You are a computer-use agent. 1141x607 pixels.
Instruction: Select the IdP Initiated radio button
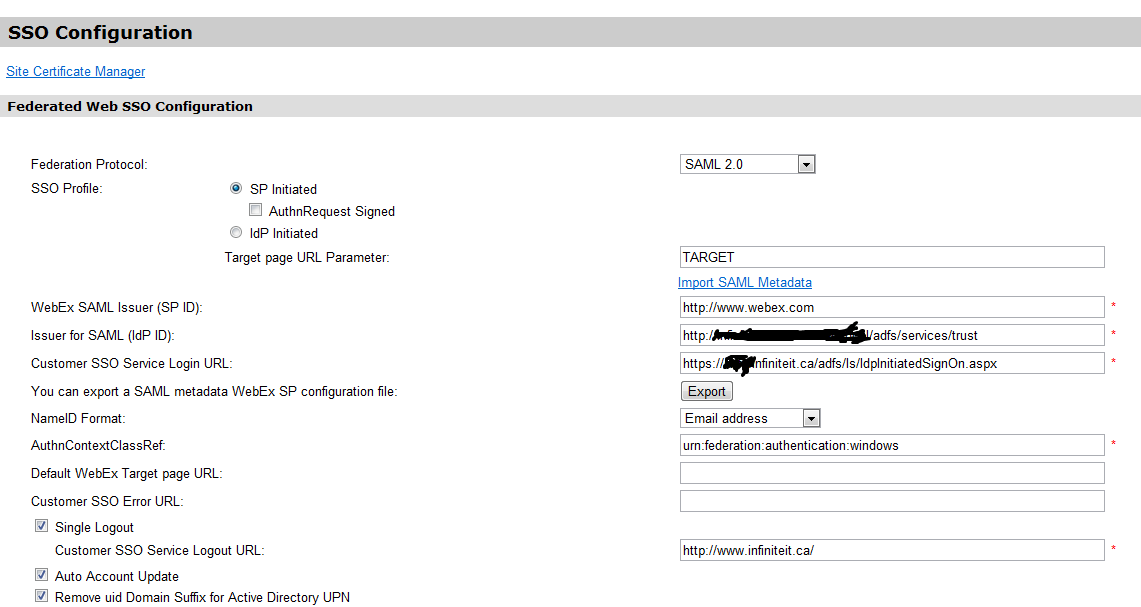236,232
